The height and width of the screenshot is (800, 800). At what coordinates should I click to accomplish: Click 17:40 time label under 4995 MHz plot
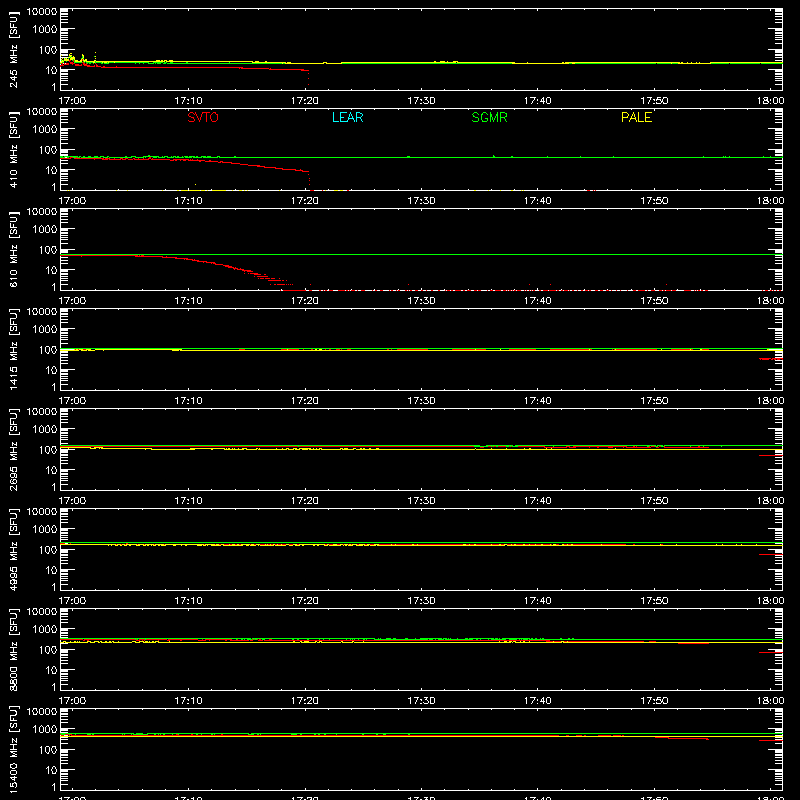537,601
